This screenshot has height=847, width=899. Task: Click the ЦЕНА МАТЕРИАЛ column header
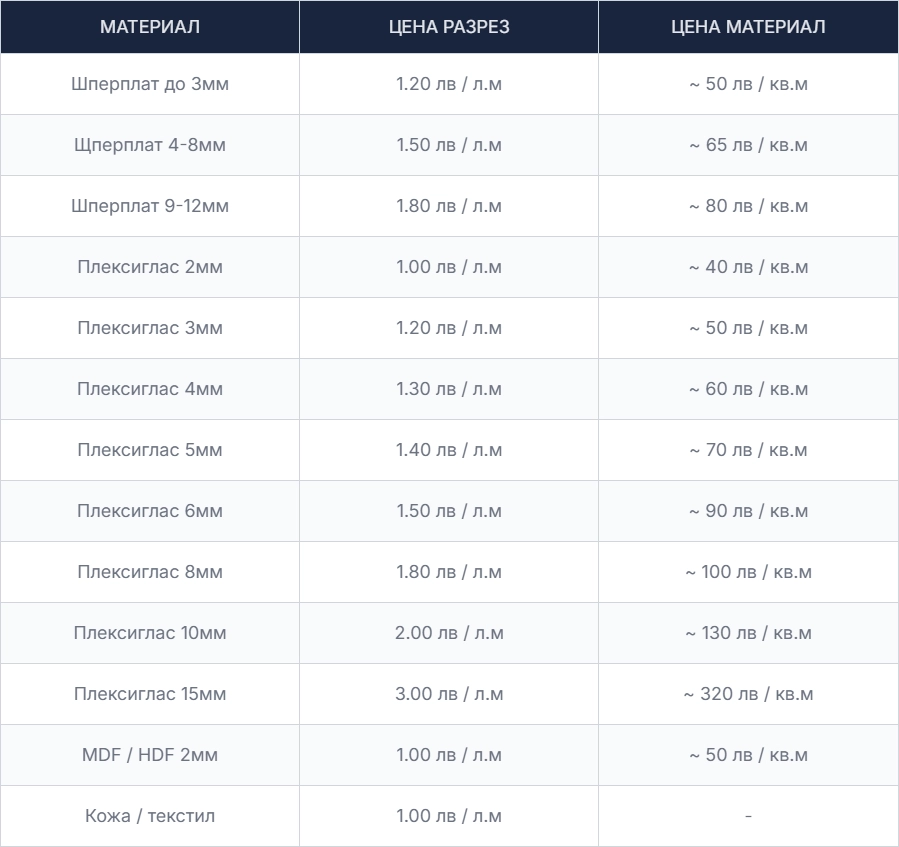(x=748, y=27)
